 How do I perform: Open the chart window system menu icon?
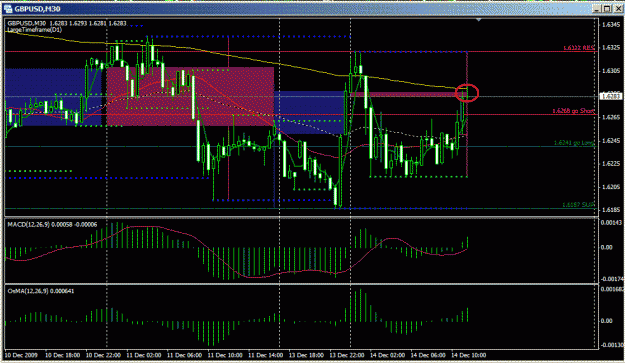8,8
